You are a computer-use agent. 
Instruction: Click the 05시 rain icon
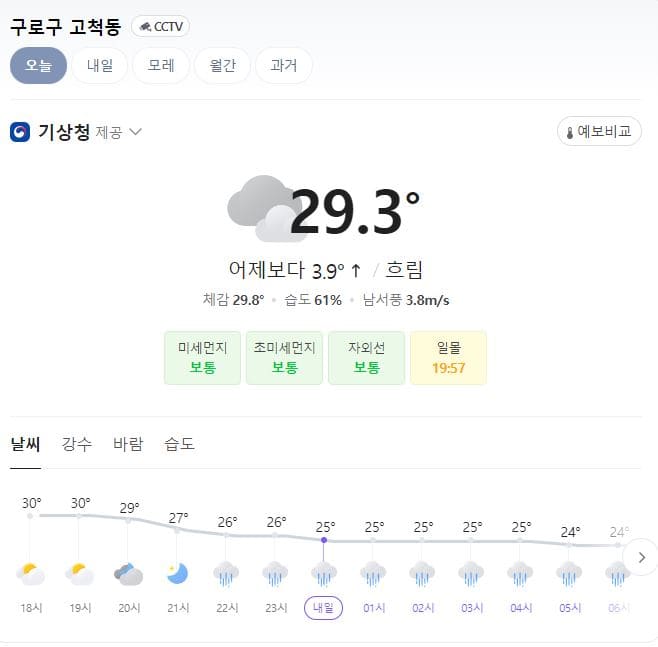(x=569, y=574)
